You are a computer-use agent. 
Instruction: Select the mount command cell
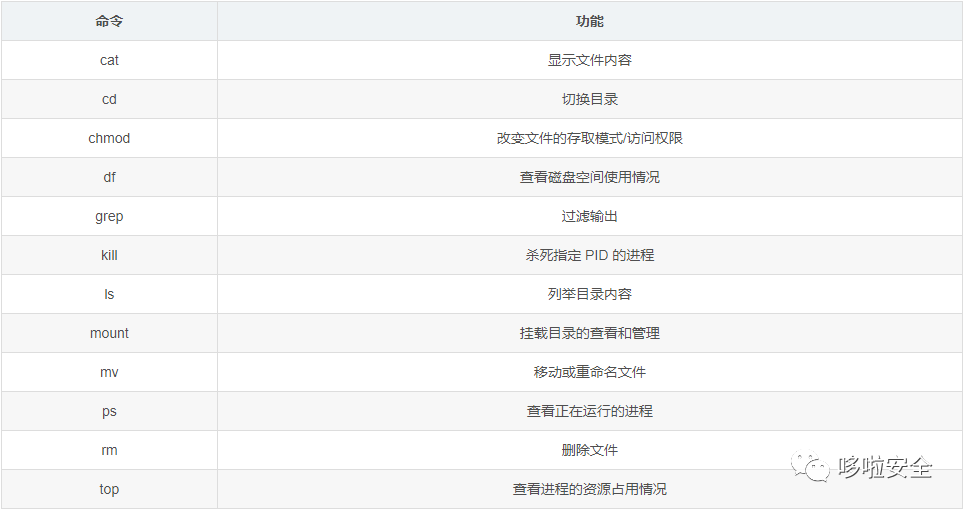(x=109, y=333)
